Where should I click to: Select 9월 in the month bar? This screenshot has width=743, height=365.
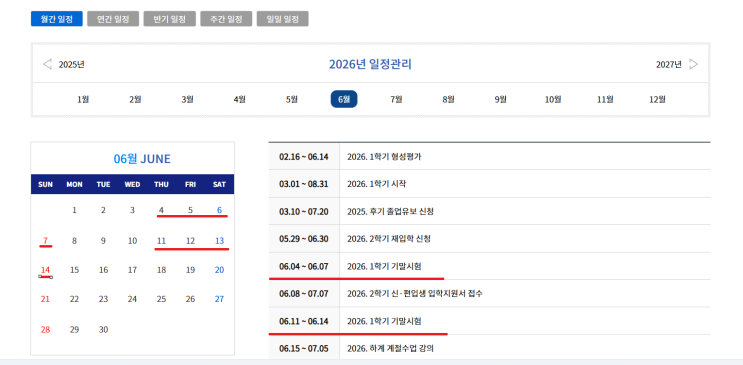tap(500, 100)
